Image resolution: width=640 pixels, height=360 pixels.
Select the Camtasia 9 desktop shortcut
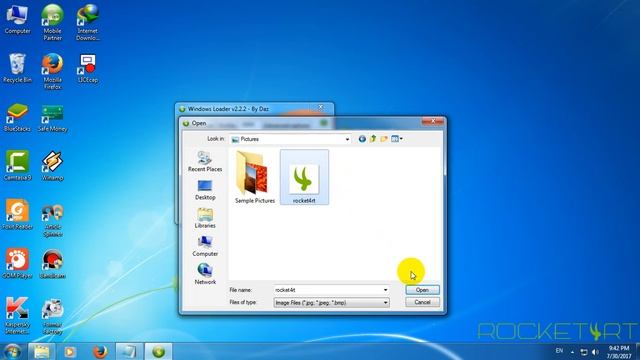point(17,166)
